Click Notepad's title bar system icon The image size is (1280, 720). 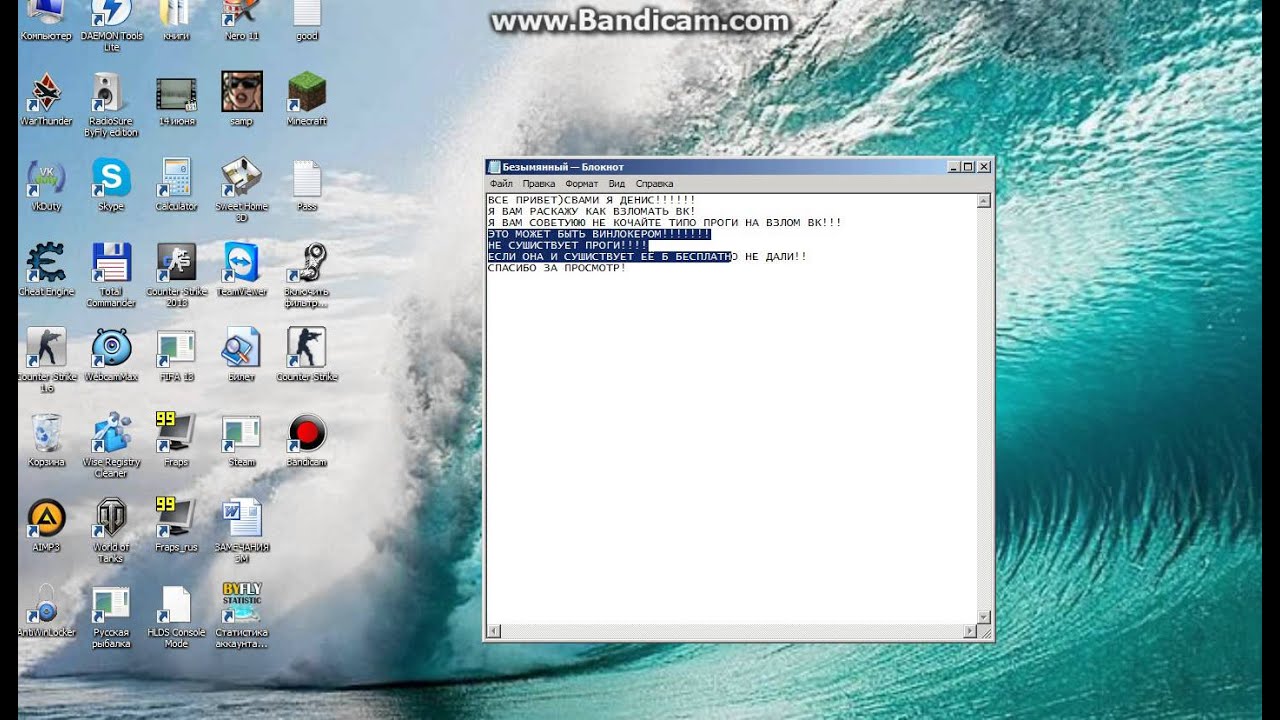494,167
